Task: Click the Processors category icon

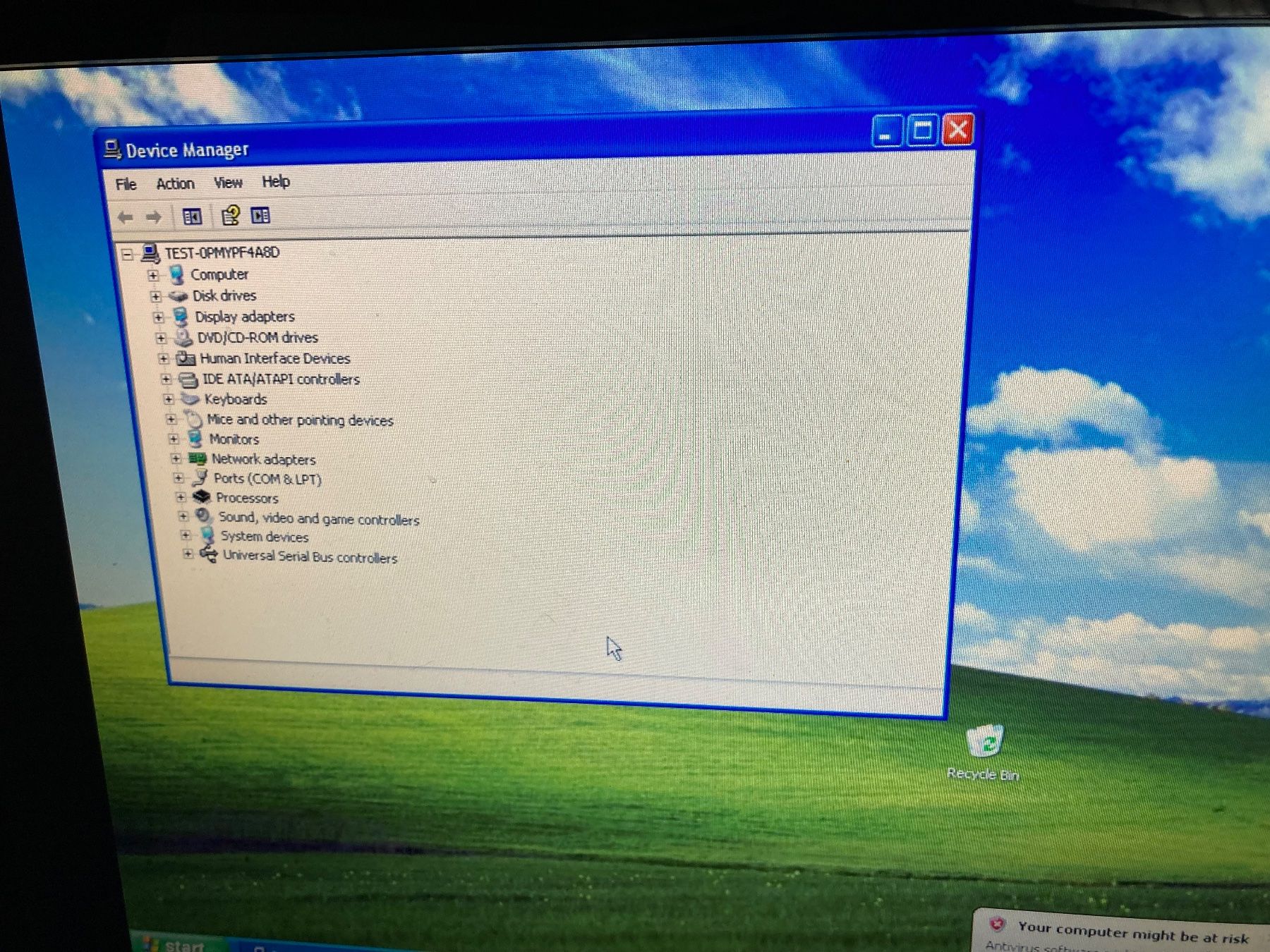Action: click(202, 496)
